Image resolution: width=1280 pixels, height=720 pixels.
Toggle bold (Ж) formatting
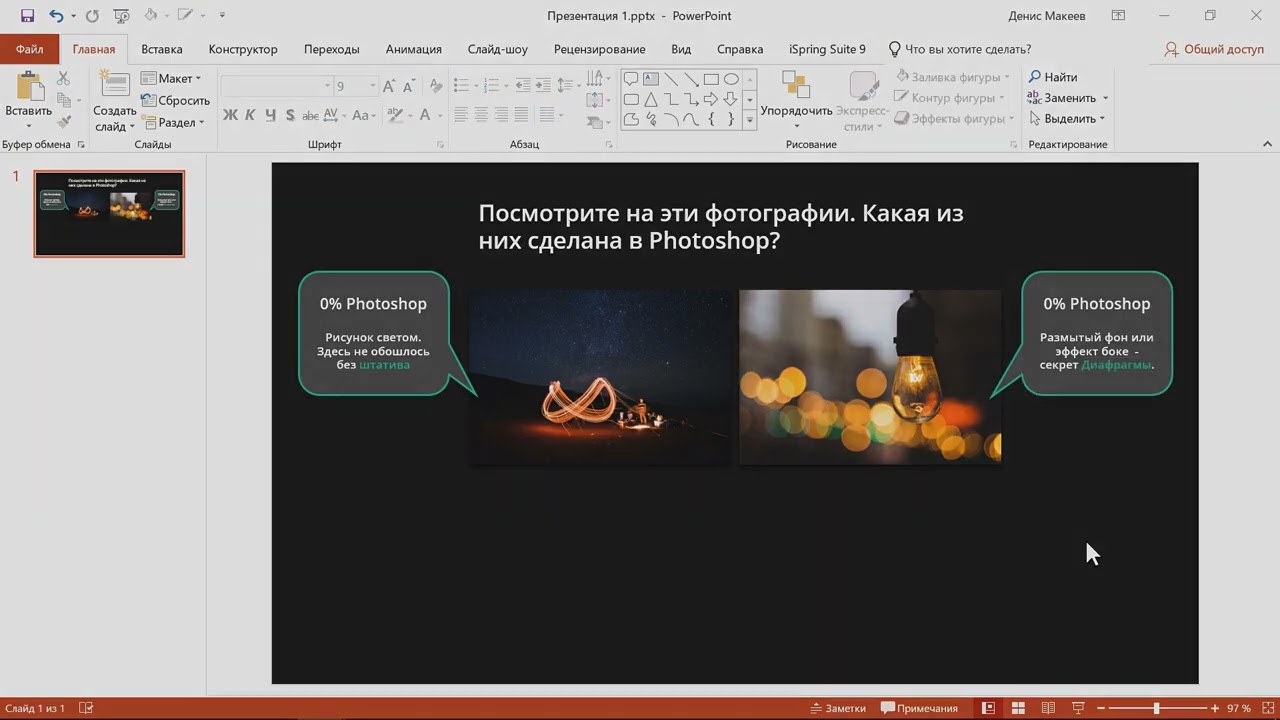pyautogui.click(x=230, y=115)
